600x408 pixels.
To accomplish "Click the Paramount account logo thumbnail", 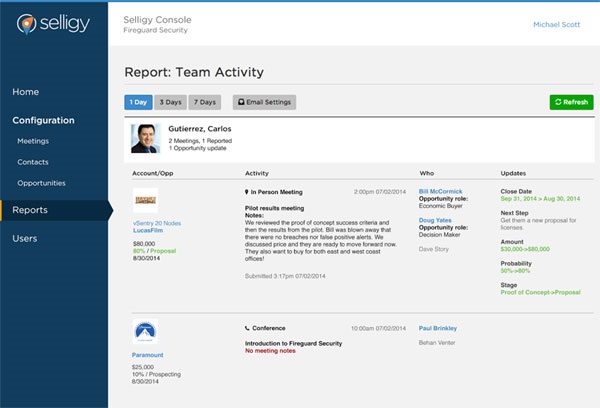I will click(145, 331).
